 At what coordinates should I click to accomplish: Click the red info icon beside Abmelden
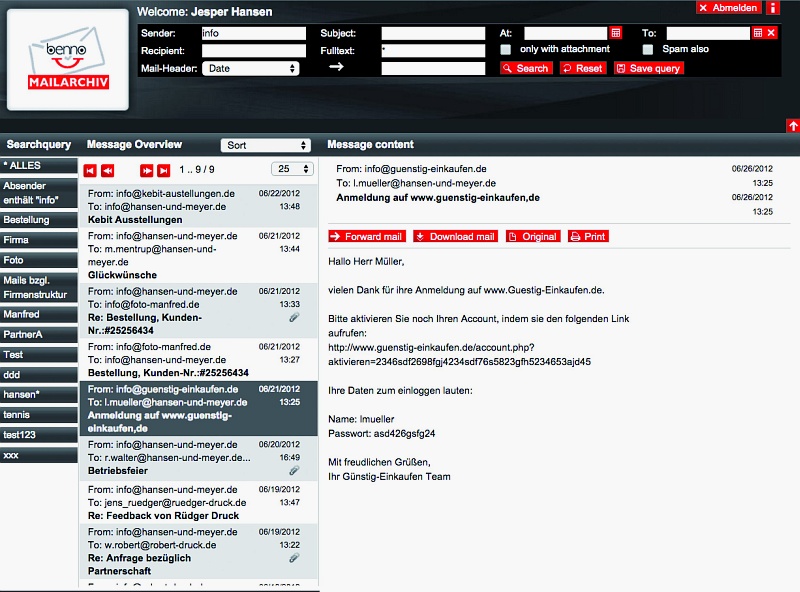pos(773,8)
